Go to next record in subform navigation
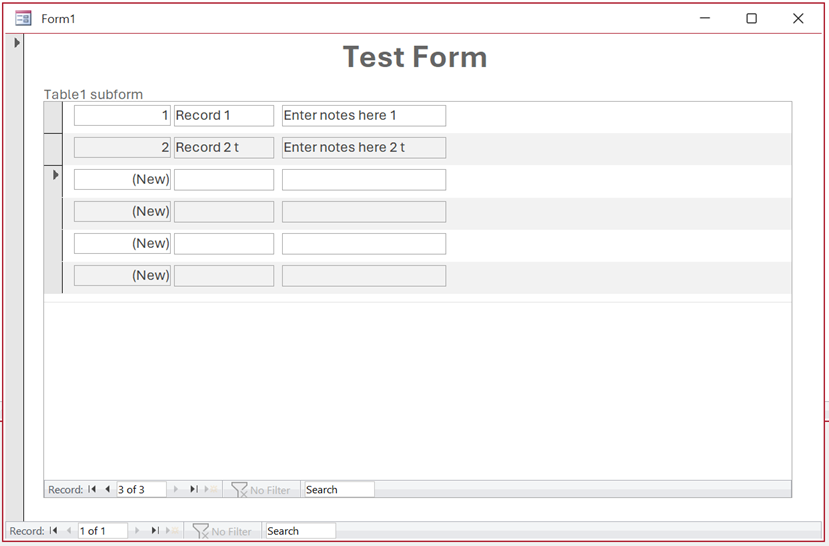Image resolution: width=829 pixels, height=546 pixels. coord(176,489)
